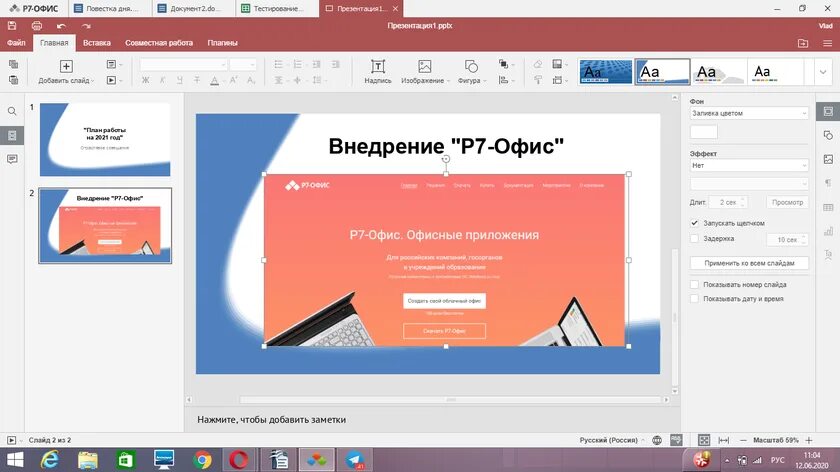The height and width of the screenshot is (472, 840).
Task: Open Заливка цветом background dropdown
Action: pos(749,113)
